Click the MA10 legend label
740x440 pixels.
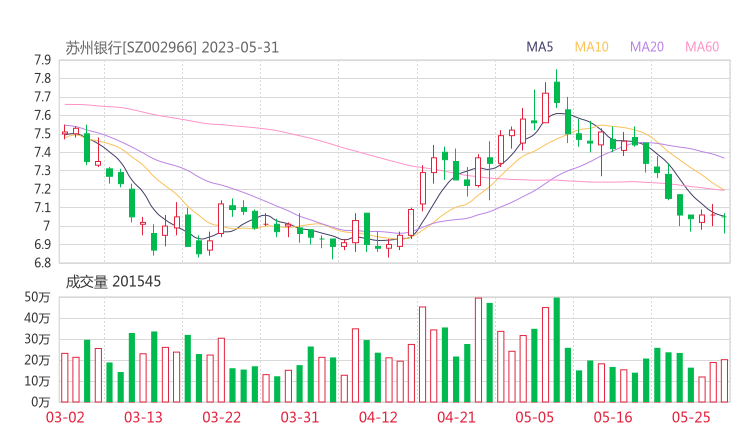click(591, 47)
